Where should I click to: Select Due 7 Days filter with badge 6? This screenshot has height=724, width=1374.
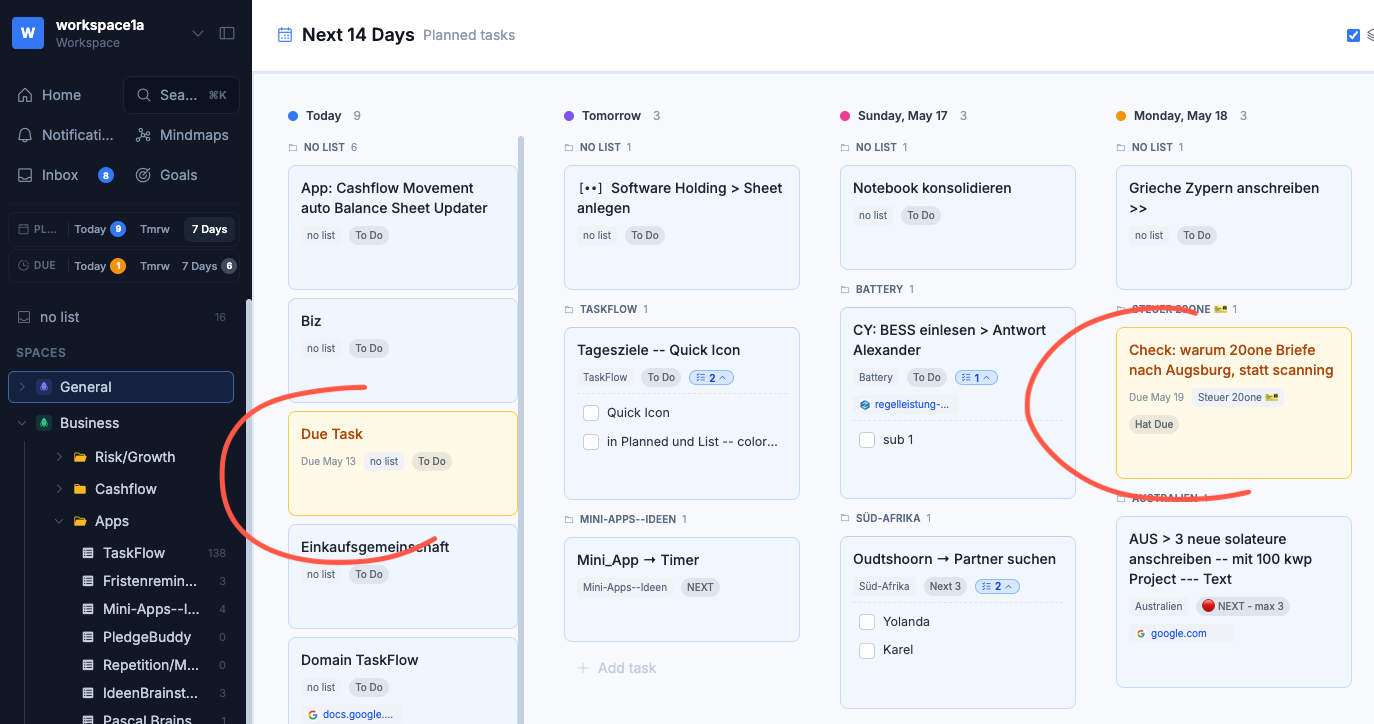(x=208, y=266)
